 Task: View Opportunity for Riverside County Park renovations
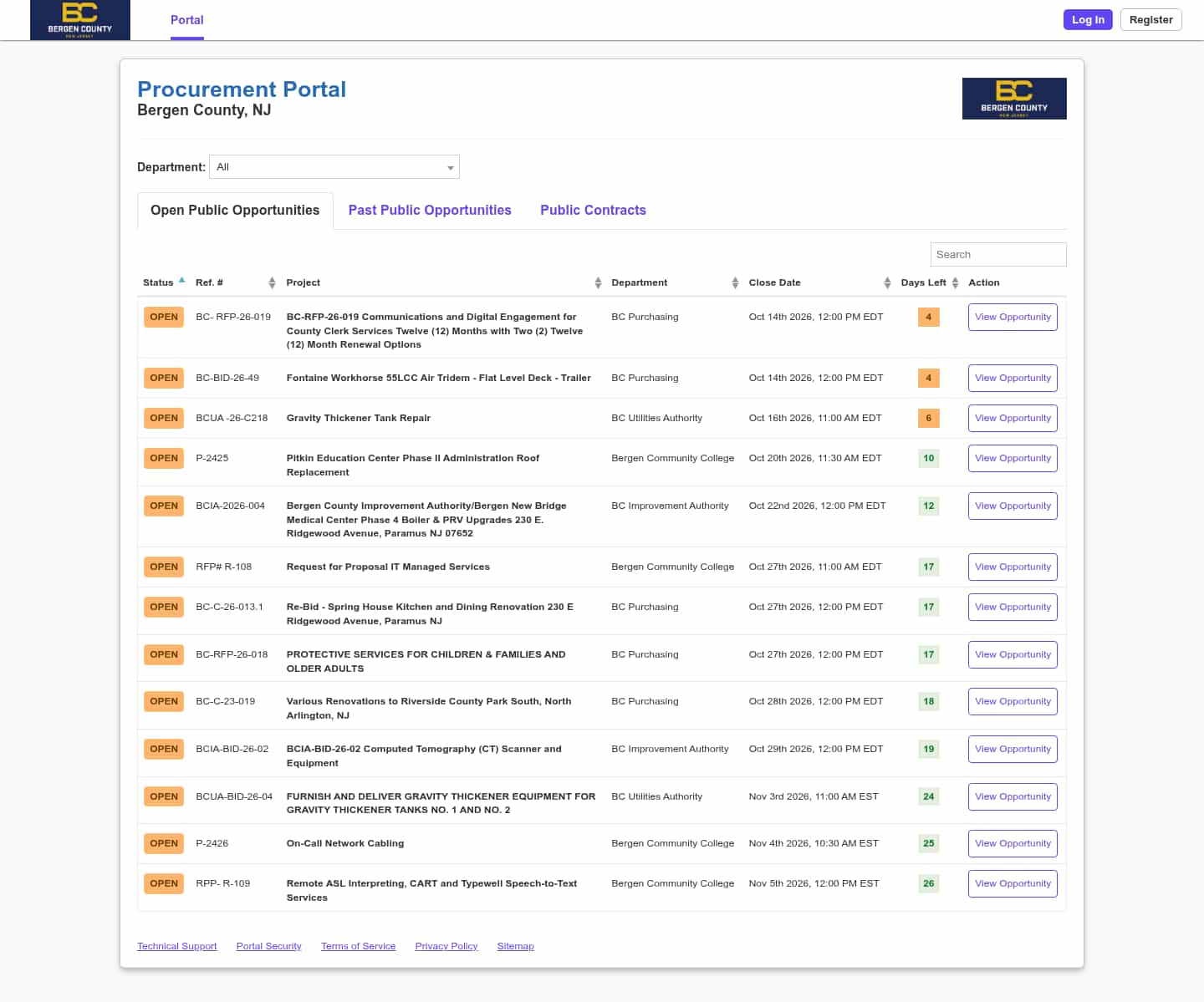click(x=1013, y=702)
